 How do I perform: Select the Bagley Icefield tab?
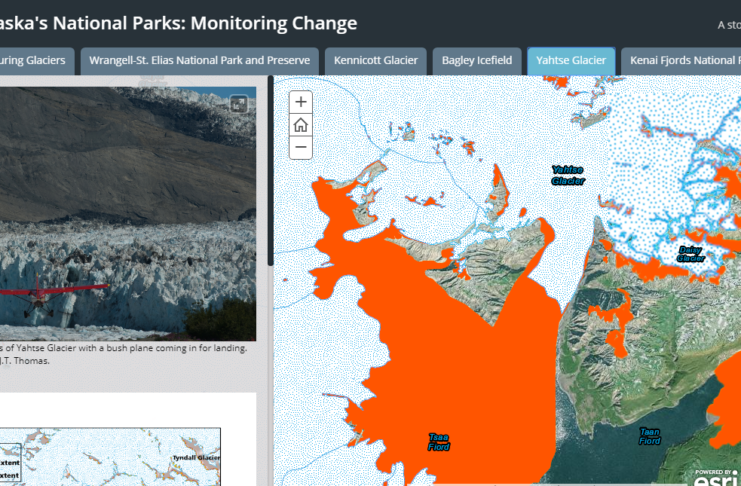(x=475, y=61)
